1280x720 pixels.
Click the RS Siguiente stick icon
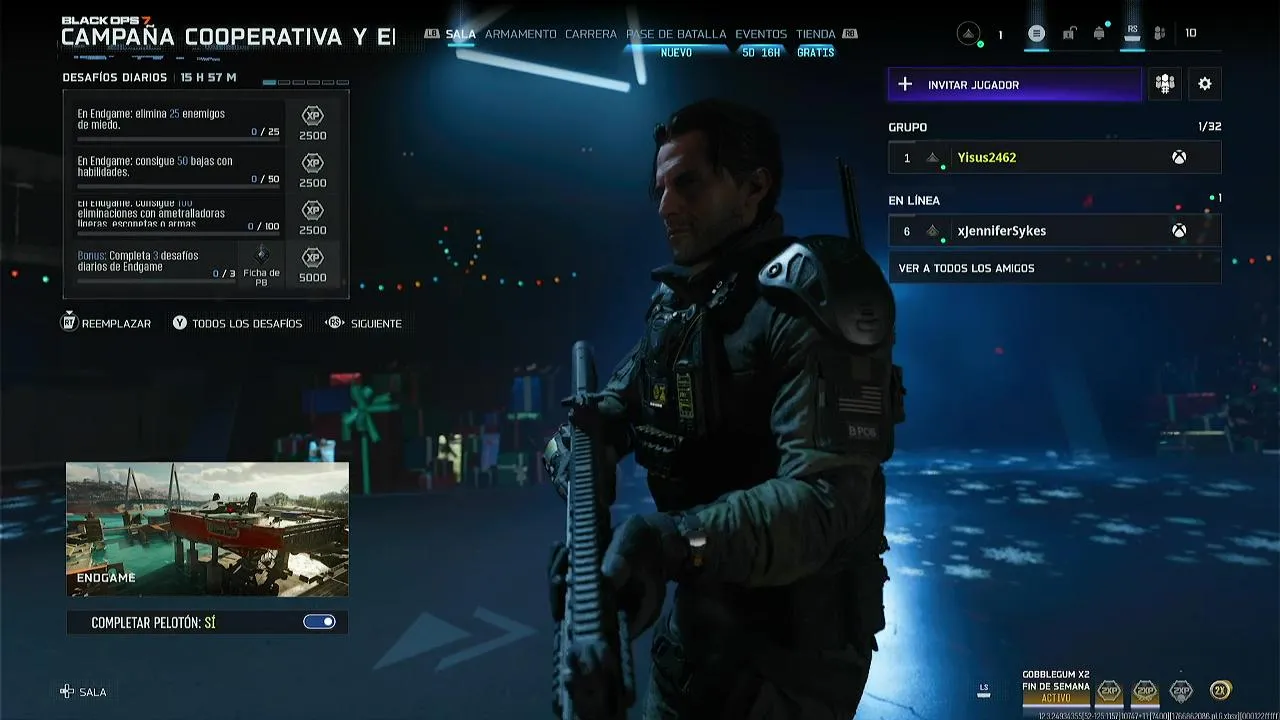click(335, 323)
